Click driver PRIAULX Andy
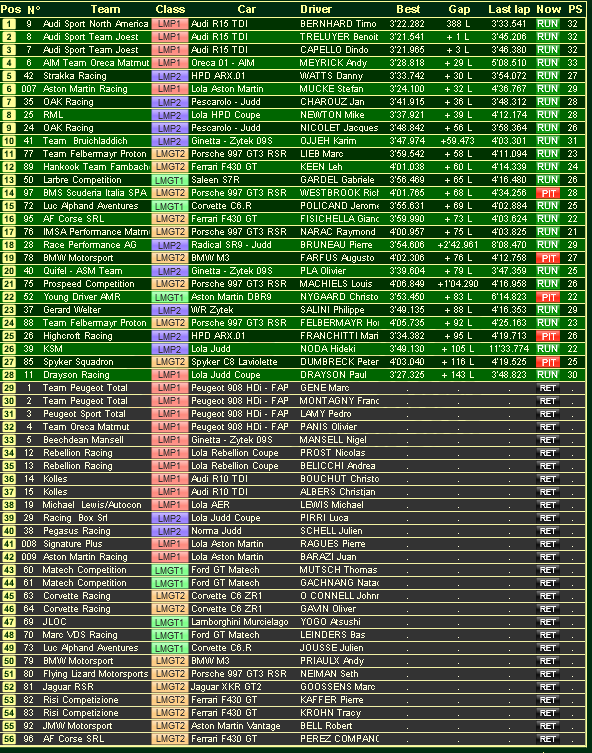The width and height of the screenshot is (592, 753). pyautogui.click(x=332, y=659)
